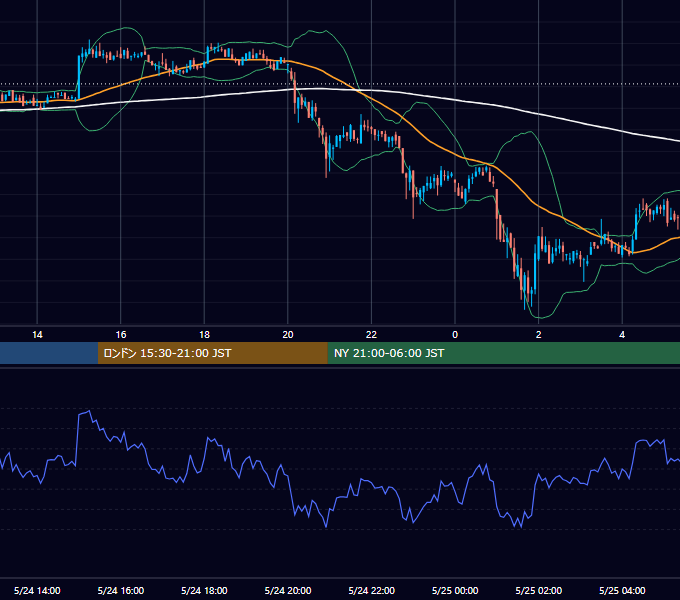Click the 5/24 20:00 timestamp on the lower axis

pos(288,590)
